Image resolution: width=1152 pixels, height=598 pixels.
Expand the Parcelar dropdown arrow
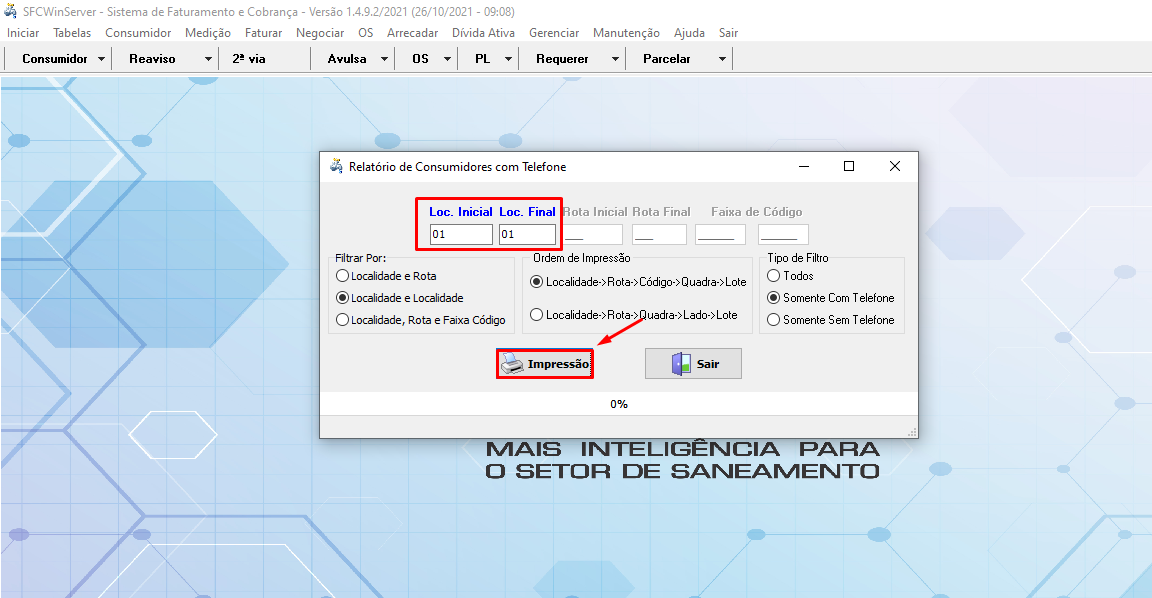(x=722, y=59)
